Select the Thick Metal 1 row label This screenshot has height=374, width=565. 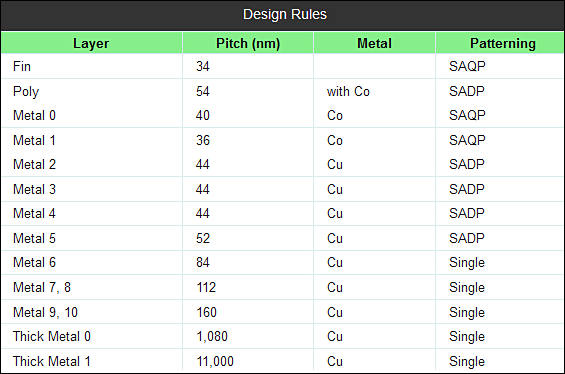click(52, 361)
